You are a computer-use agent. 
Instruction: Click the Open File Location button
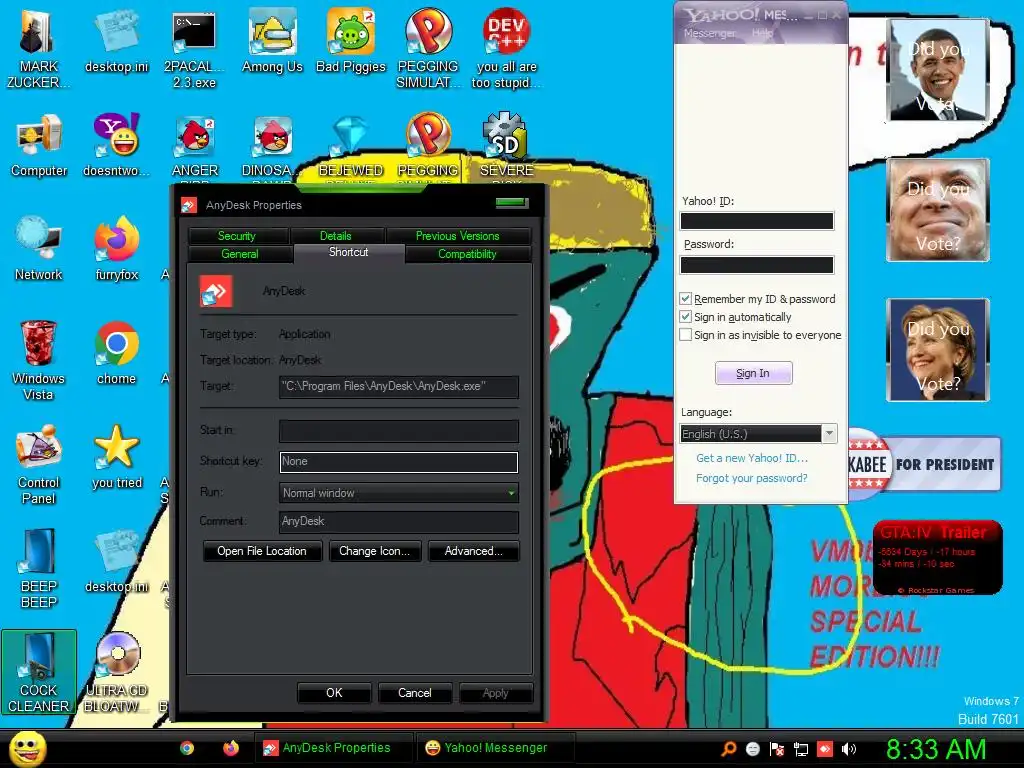262,551
